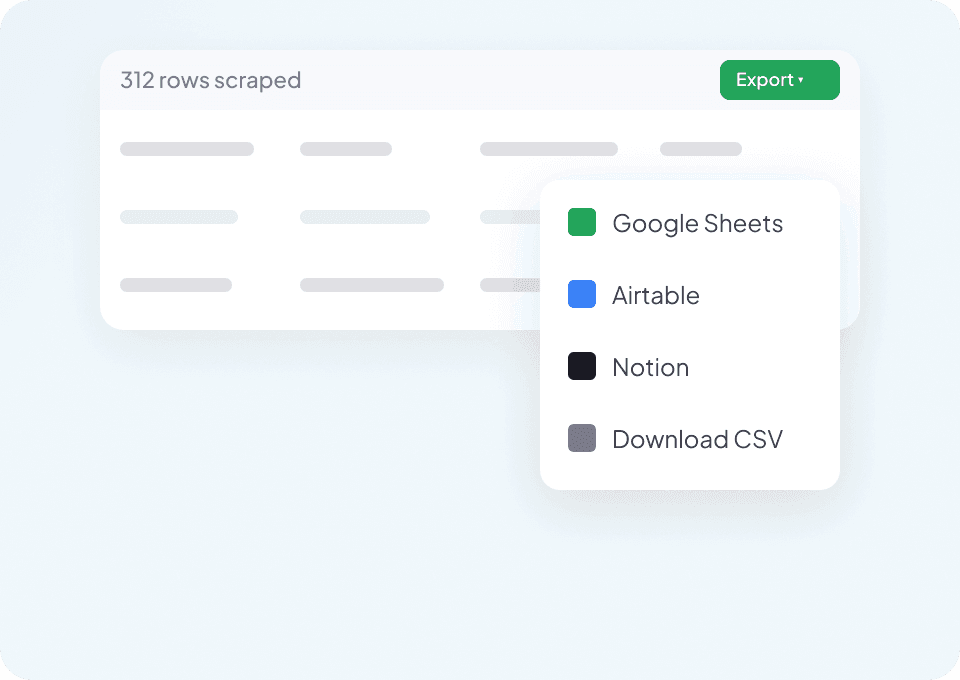Click the '312 rows scraped' text

click(211, 80)
